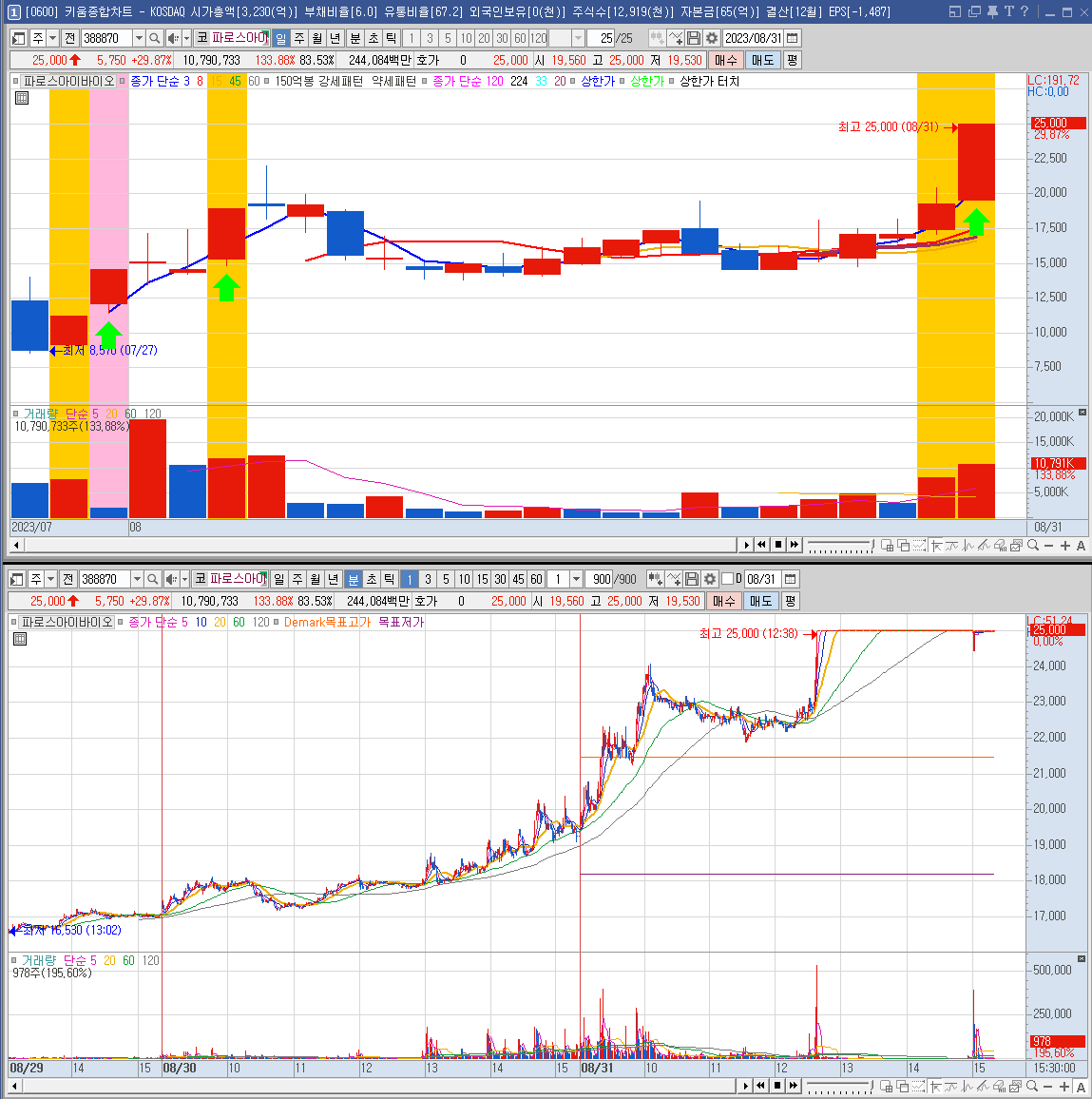Click the replay speed slider under the top chart

[x=840, y=546]
